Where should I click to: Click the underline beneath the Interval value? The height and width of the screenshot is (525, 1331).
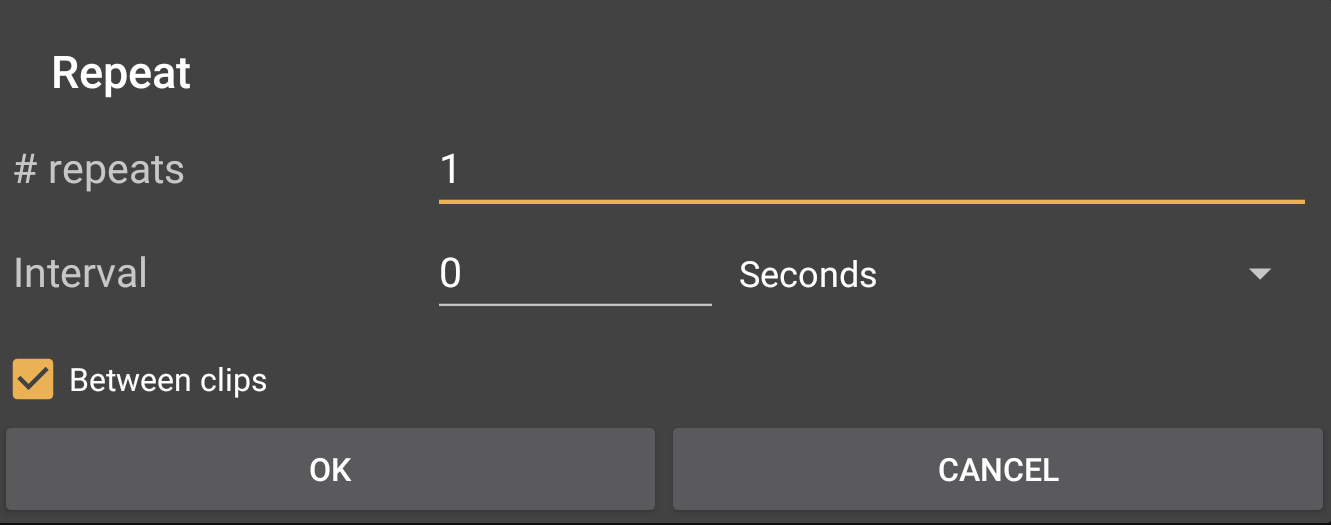575,303
